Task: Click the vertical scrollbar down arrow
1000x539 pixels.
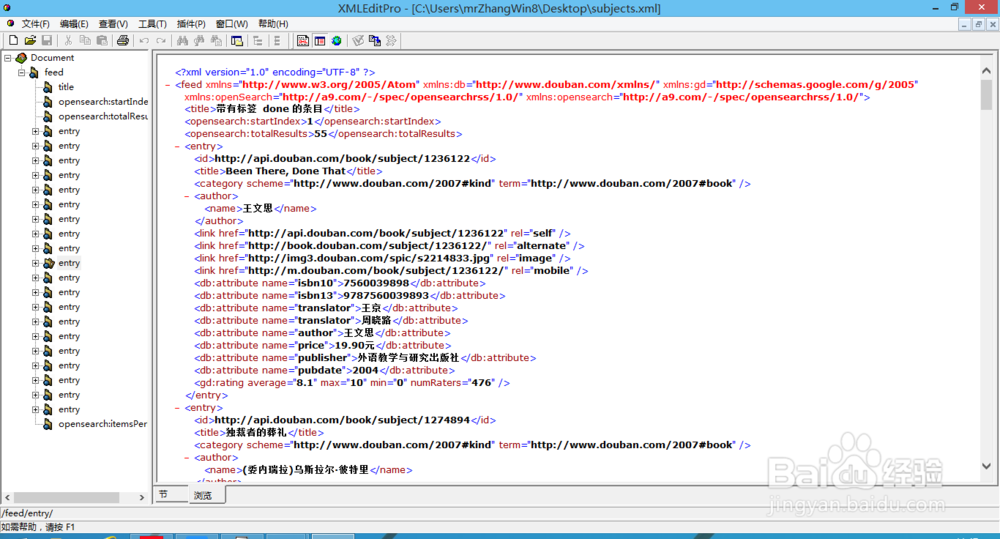Action: click(986, 466)
